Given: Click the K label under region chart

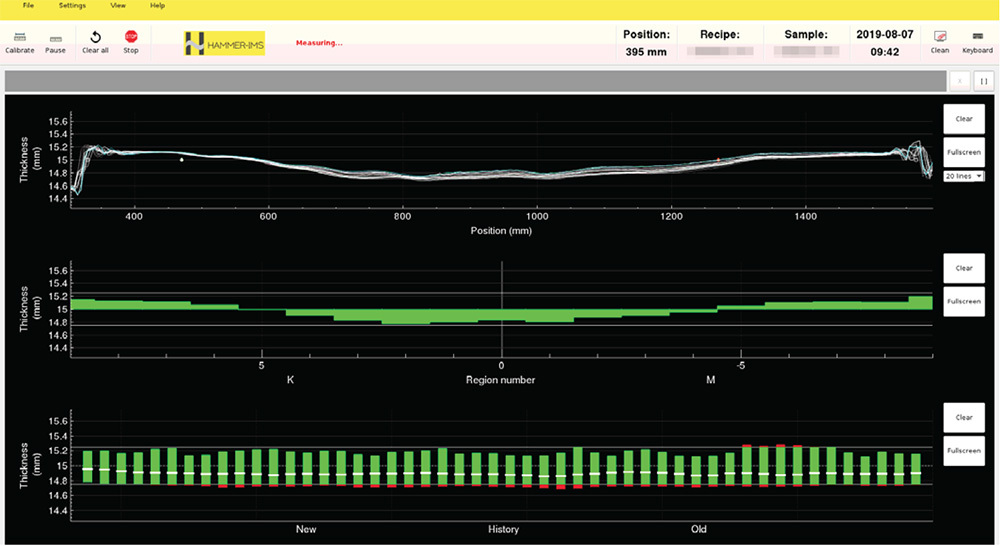Looking at the screenshot, I should tap(290, 380).
